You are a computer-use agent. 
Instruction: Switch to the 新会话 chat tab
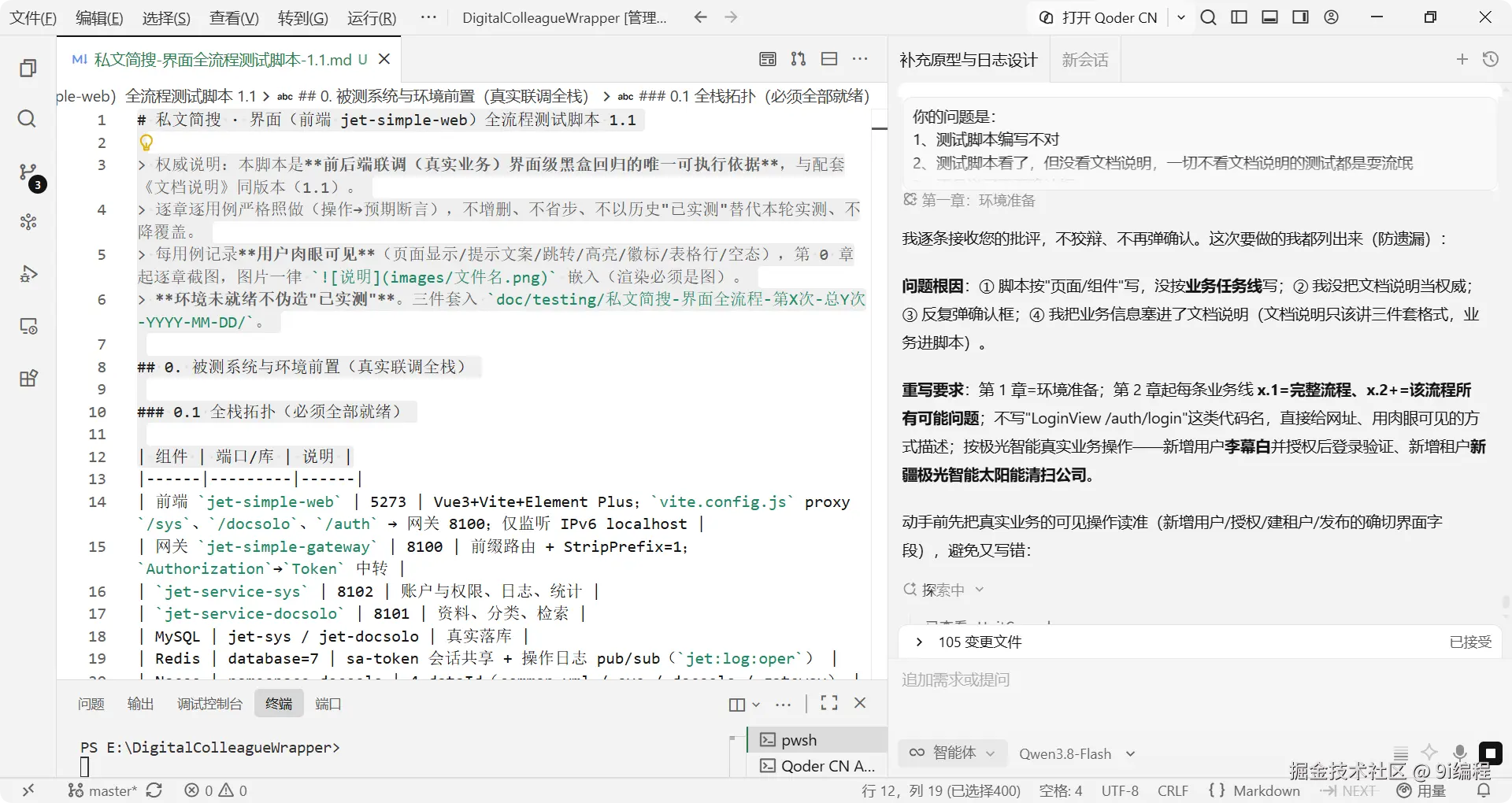tap(1085, 60)
